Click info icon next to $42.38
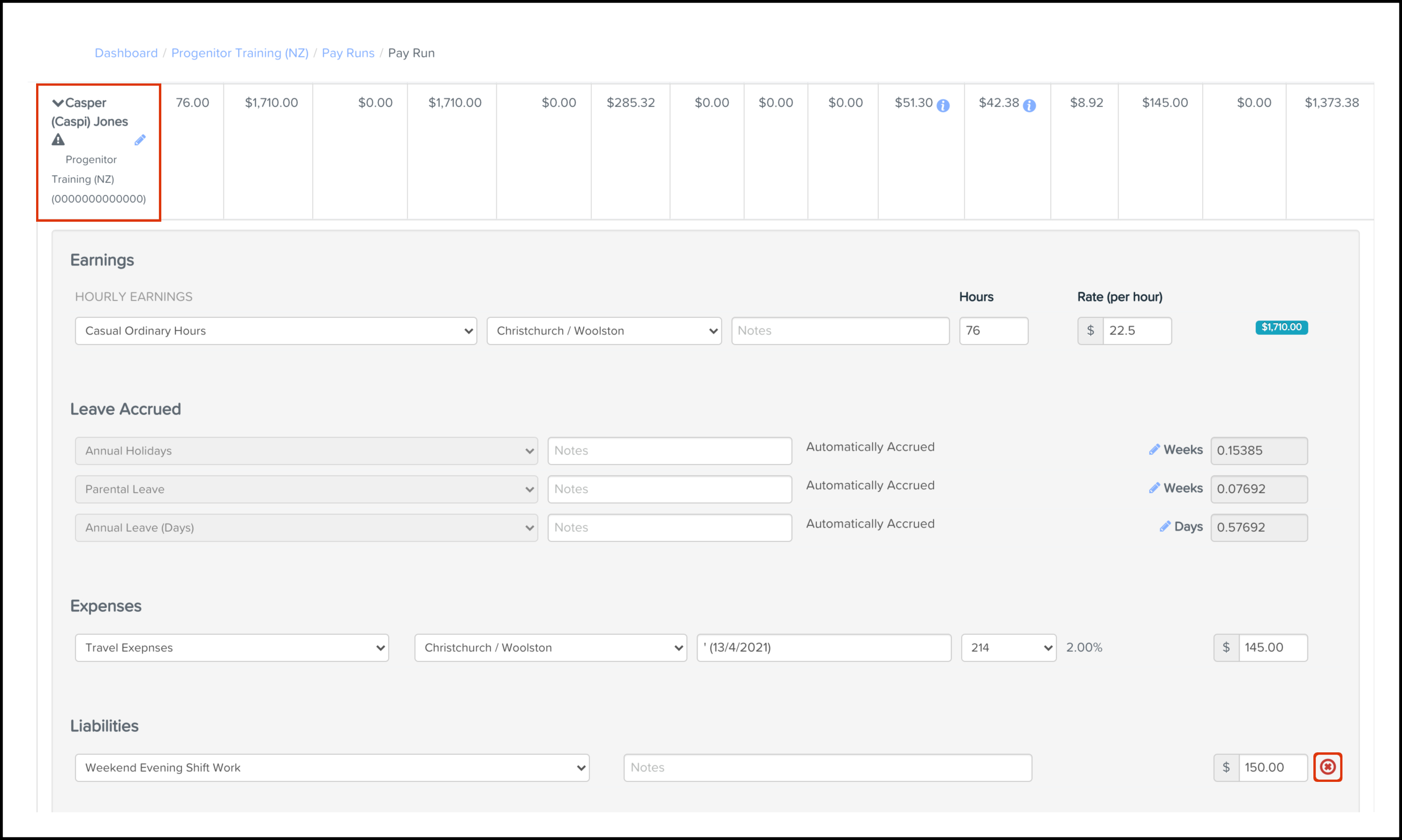This screenshot has height=840, width=1402. (x=1029, y=105)
